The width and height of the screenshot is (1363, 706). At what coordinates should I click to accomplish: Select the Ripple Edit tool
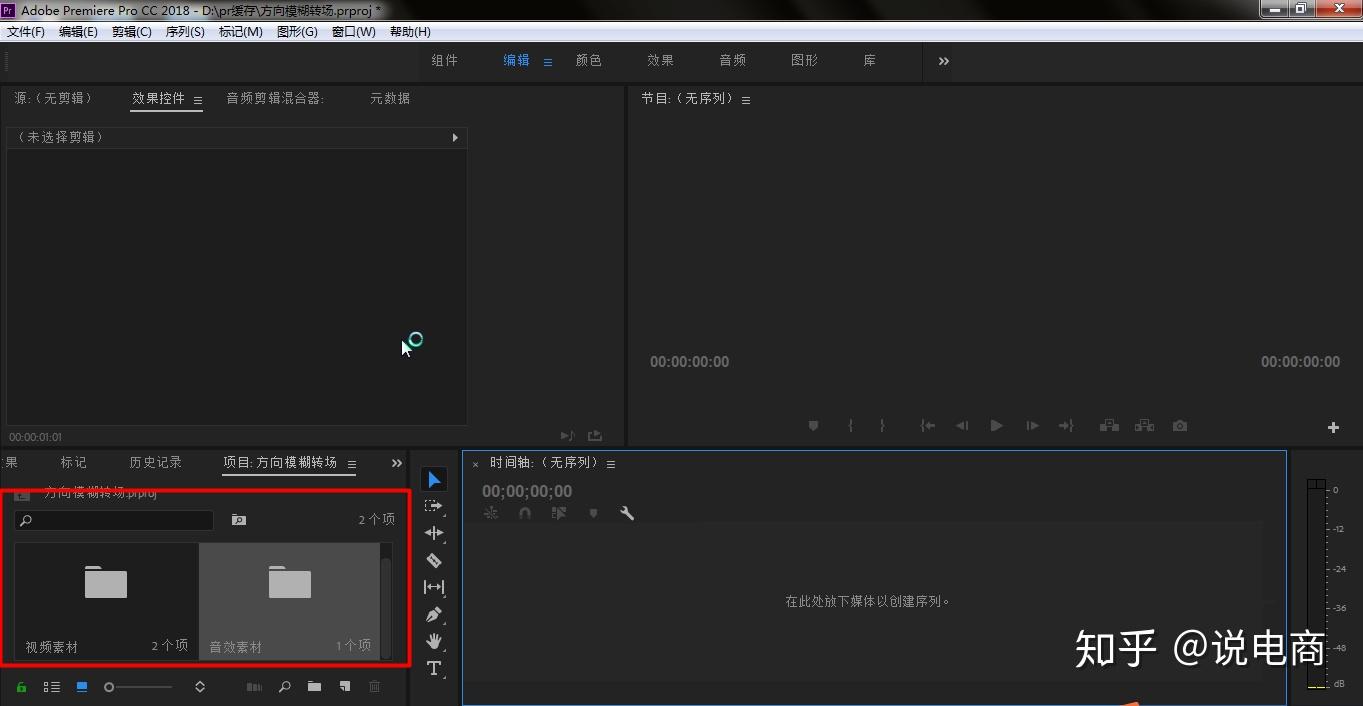[x=434, y=533]
